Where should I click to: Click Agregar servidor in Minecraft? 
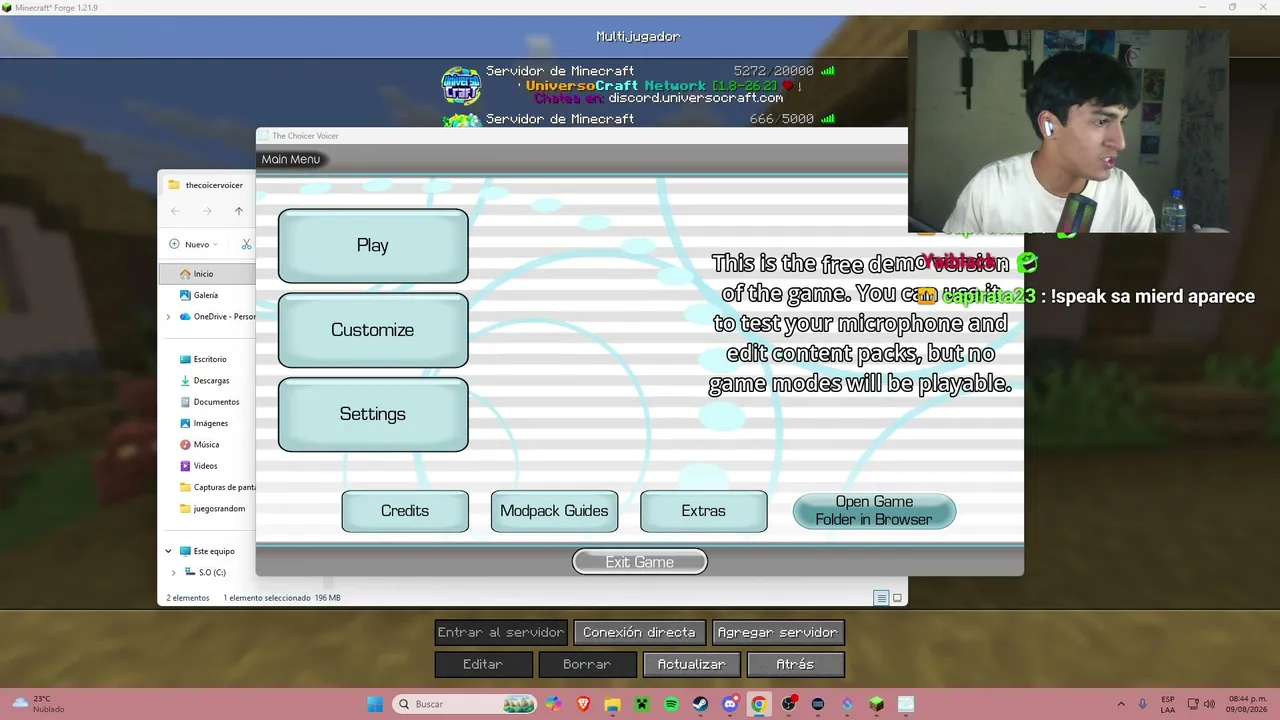tap(778, 632)
